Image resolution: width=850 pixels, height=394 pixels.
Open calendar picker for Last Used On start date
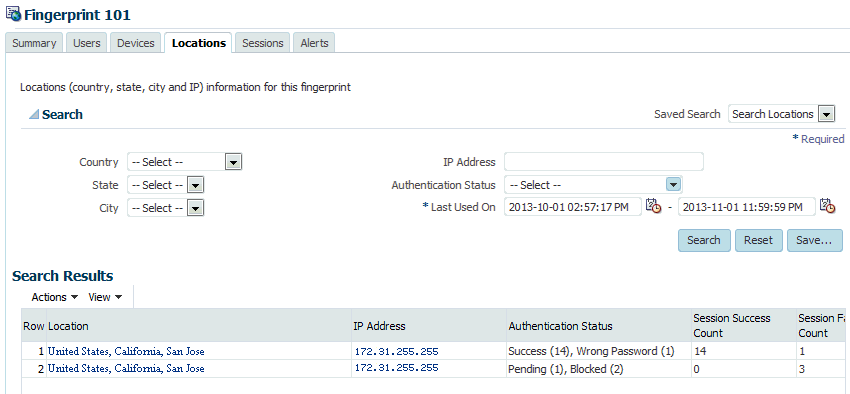(654, 206)
